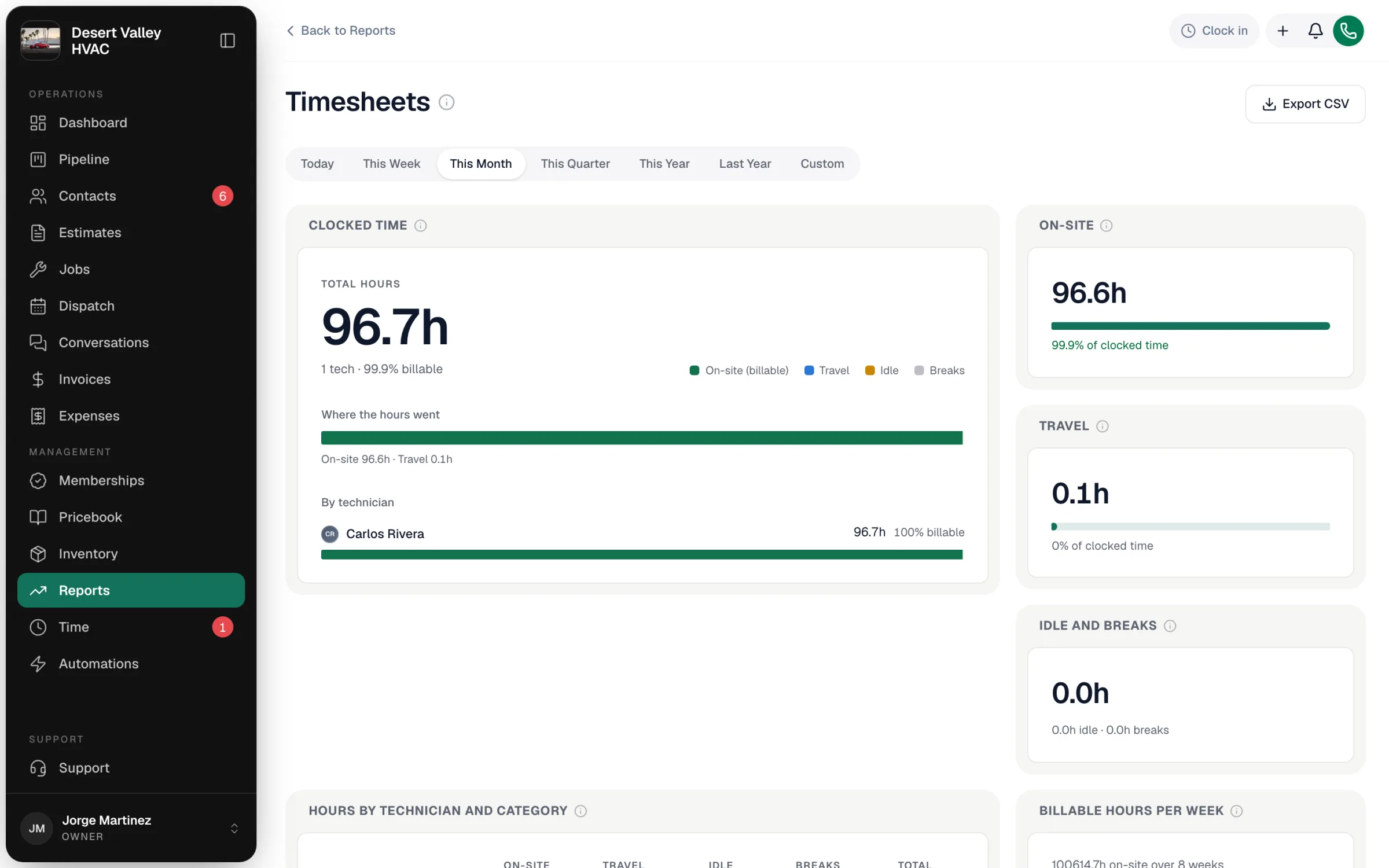Click Carlos Rivera's billable hours bar

click(x=642, y=555)
